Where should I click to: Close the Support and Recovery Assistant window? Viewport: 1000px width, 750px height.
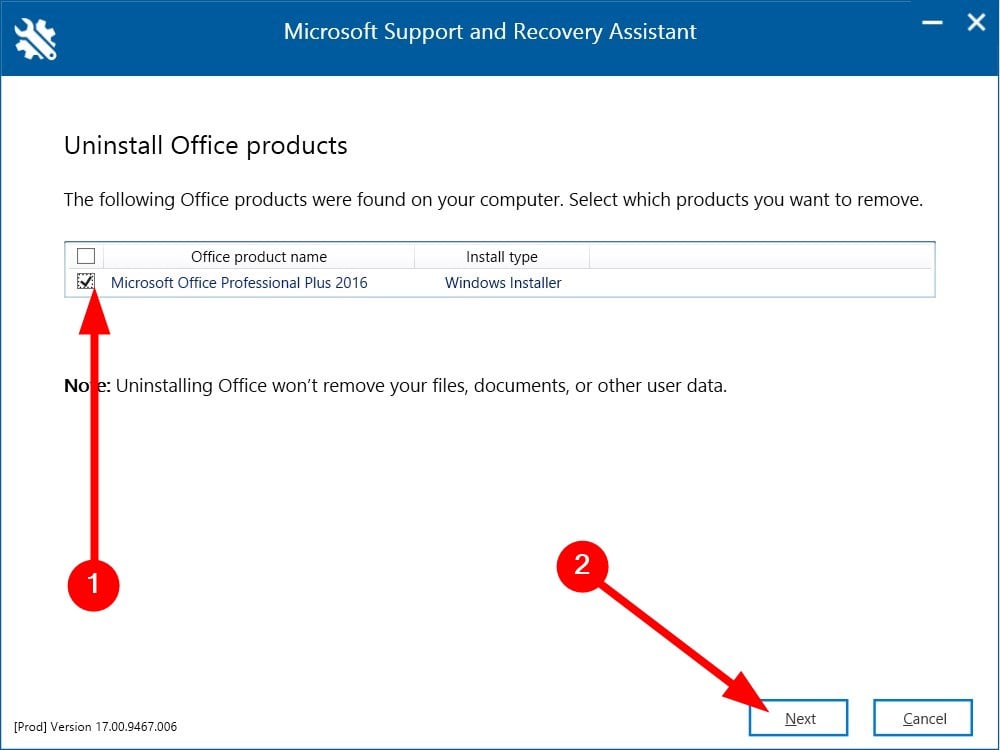[x=975, y=22]
